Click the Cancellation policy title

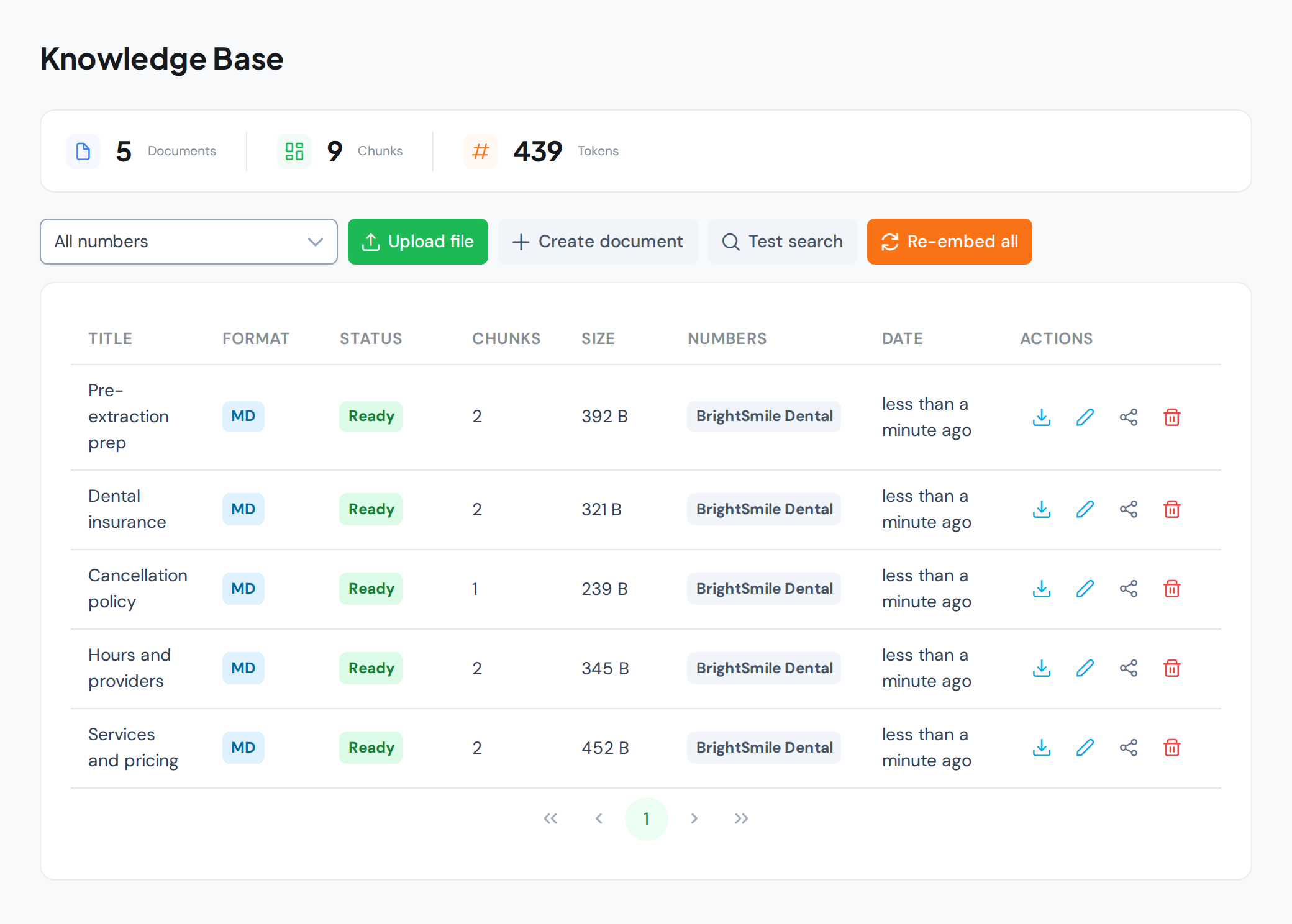(138, 589)
